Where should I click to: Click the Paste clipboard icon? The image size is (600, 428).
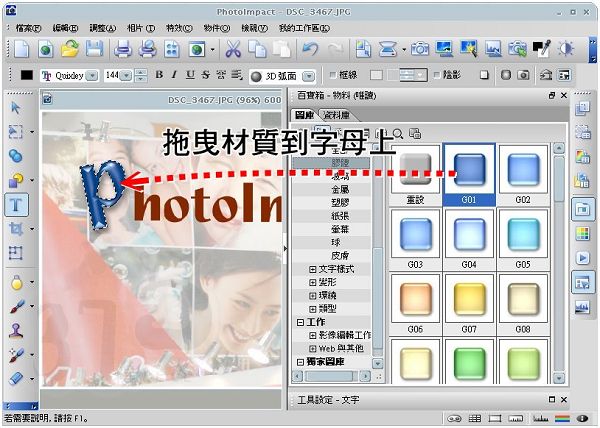tap(282, 50)
